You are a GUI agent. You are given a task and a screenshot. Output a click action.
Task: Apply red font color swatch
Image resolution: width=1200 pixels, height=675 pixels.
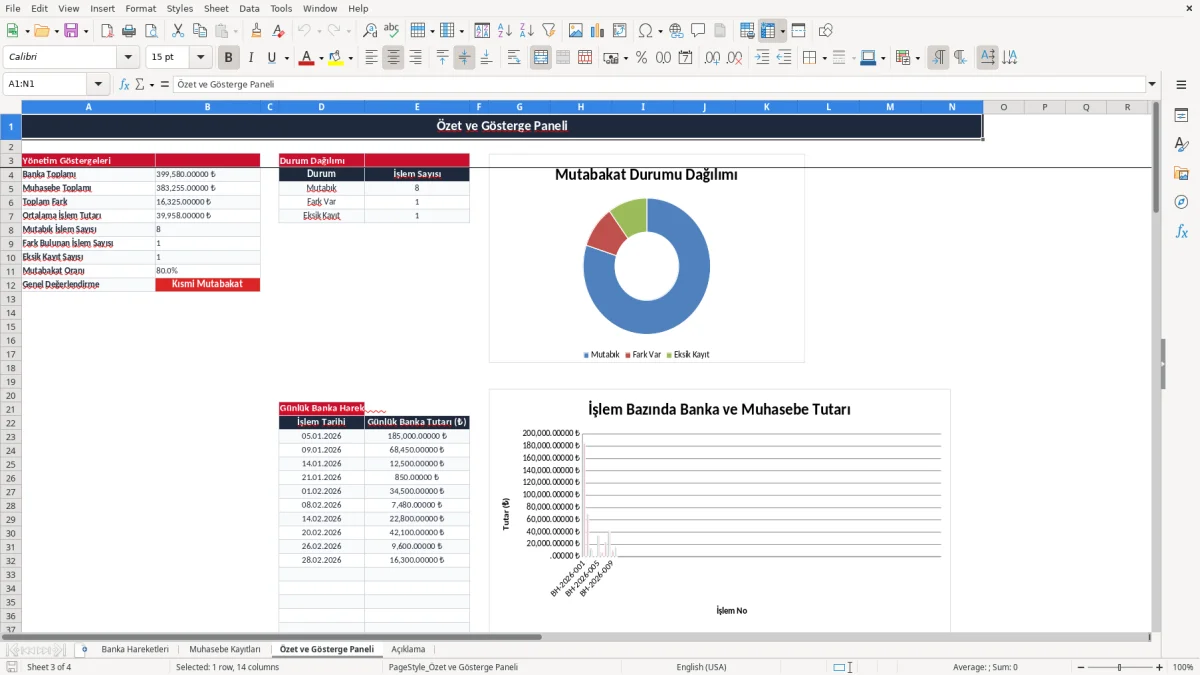(x=306, y=58)
